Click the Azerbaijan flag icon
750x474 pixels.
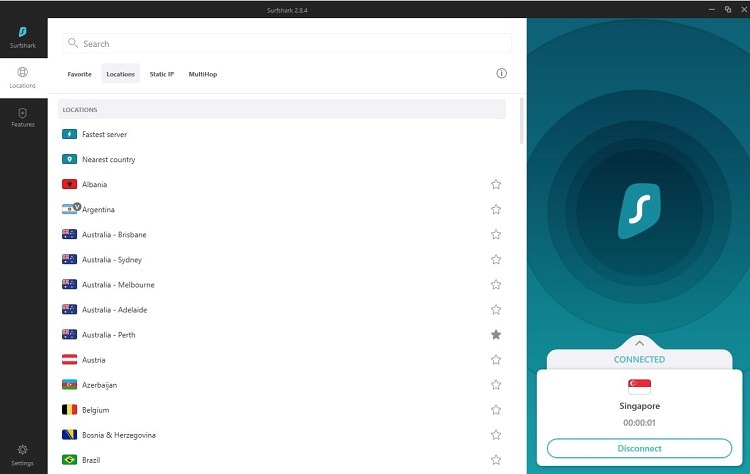tap(69, 385)
